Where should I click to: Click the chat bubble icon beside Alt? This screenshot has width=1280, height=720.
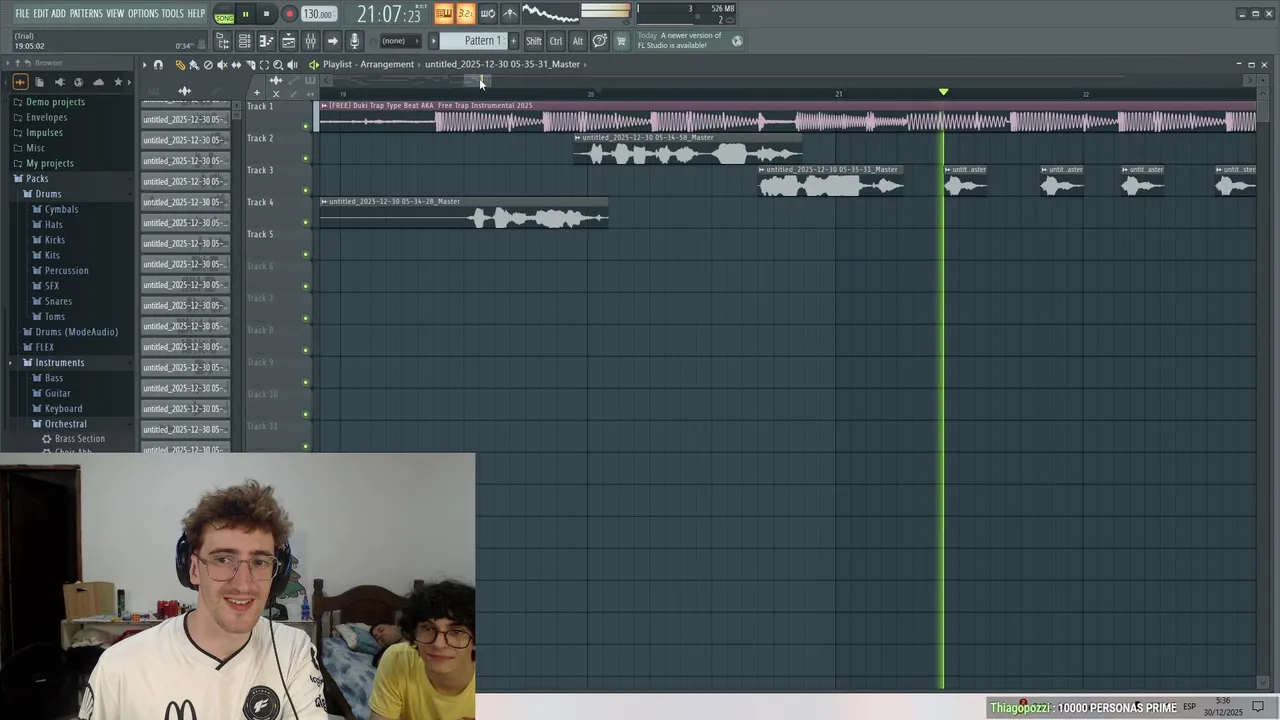pos(599,41)
